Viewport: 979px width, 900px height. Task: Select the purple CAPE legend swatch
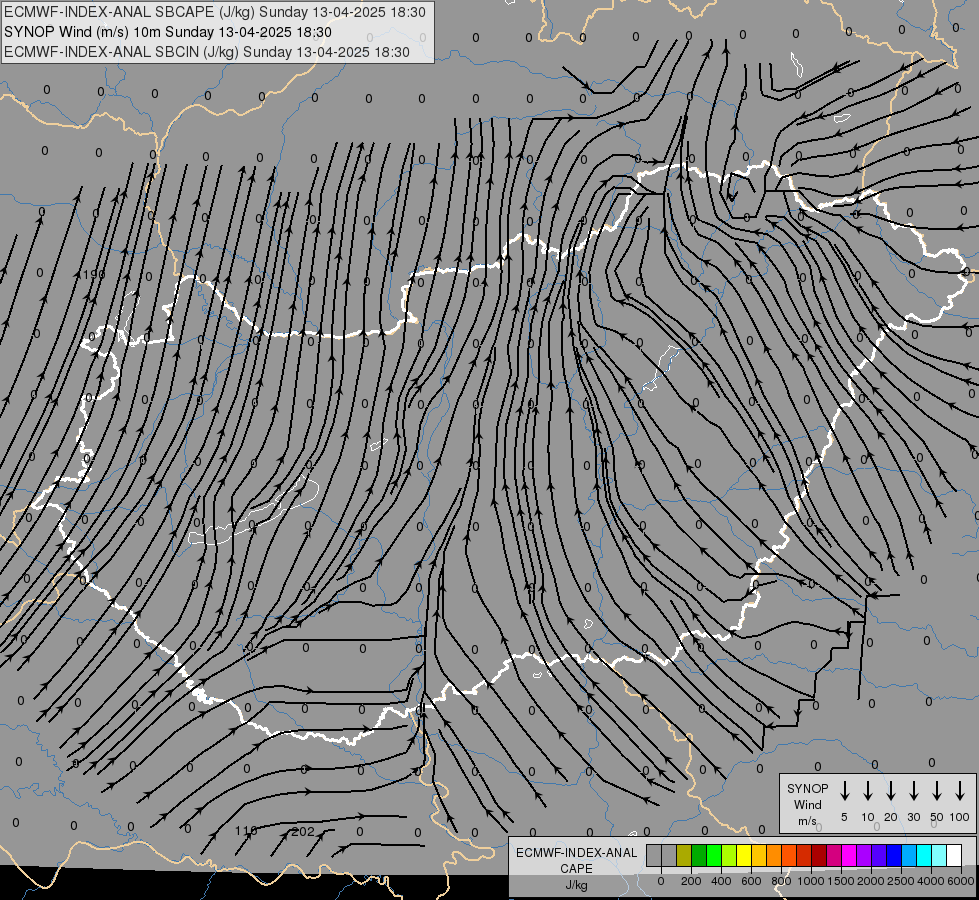(x=863, y=855)
